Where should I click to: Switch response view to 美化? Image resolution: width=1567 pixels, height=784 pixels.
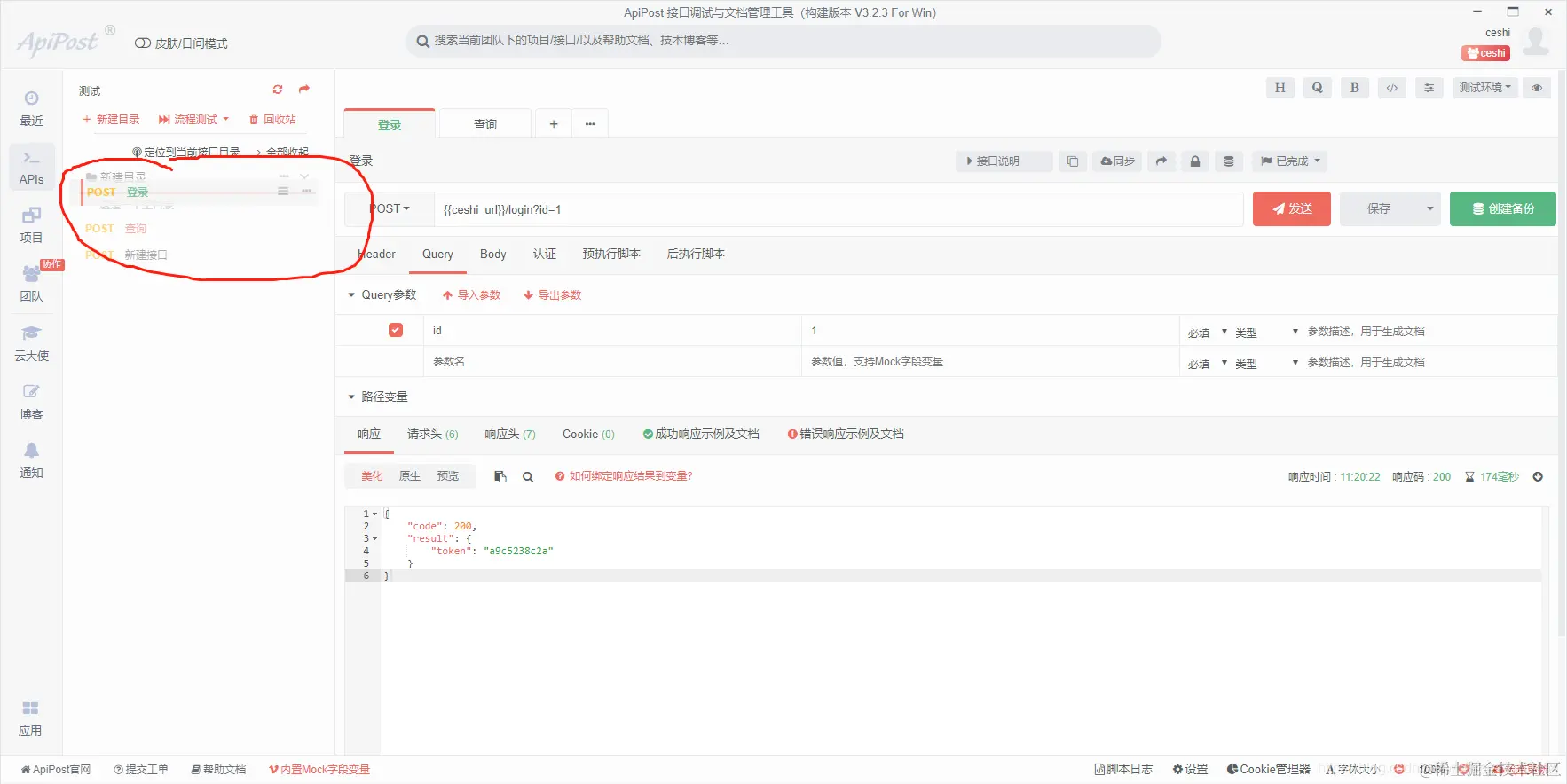click(x=372, y=476)
